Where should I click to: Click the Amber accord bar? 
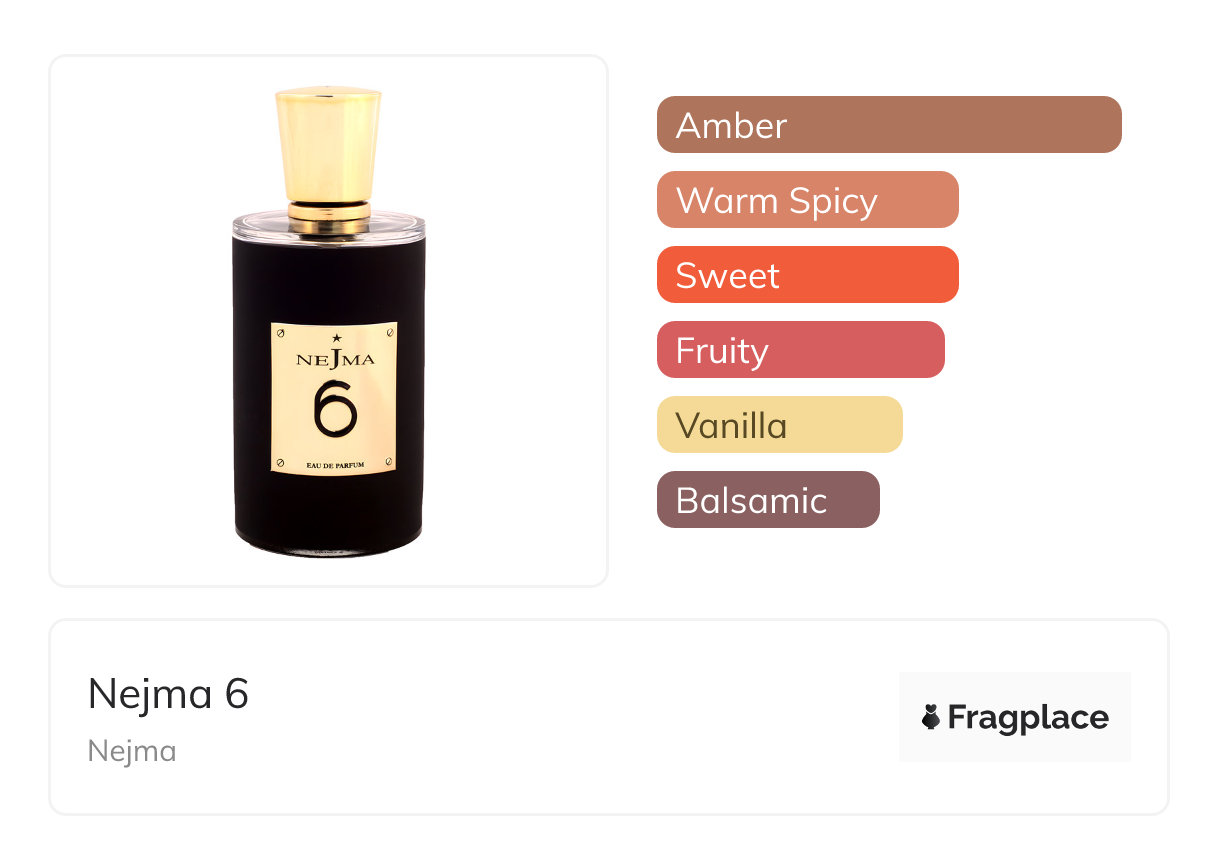tap(889, 124)
